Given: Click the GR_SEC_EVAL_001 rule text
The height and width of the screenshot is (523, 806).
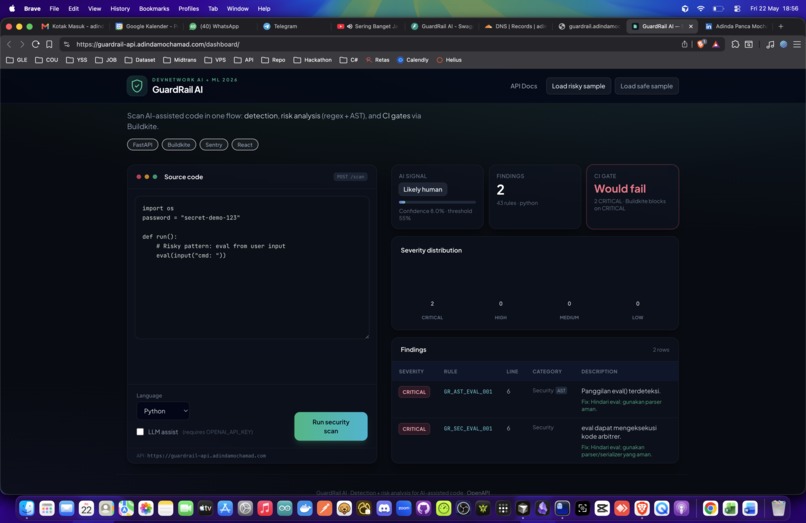Looking at the screenshot, I should pyautogui.click(x=468, y=428).
